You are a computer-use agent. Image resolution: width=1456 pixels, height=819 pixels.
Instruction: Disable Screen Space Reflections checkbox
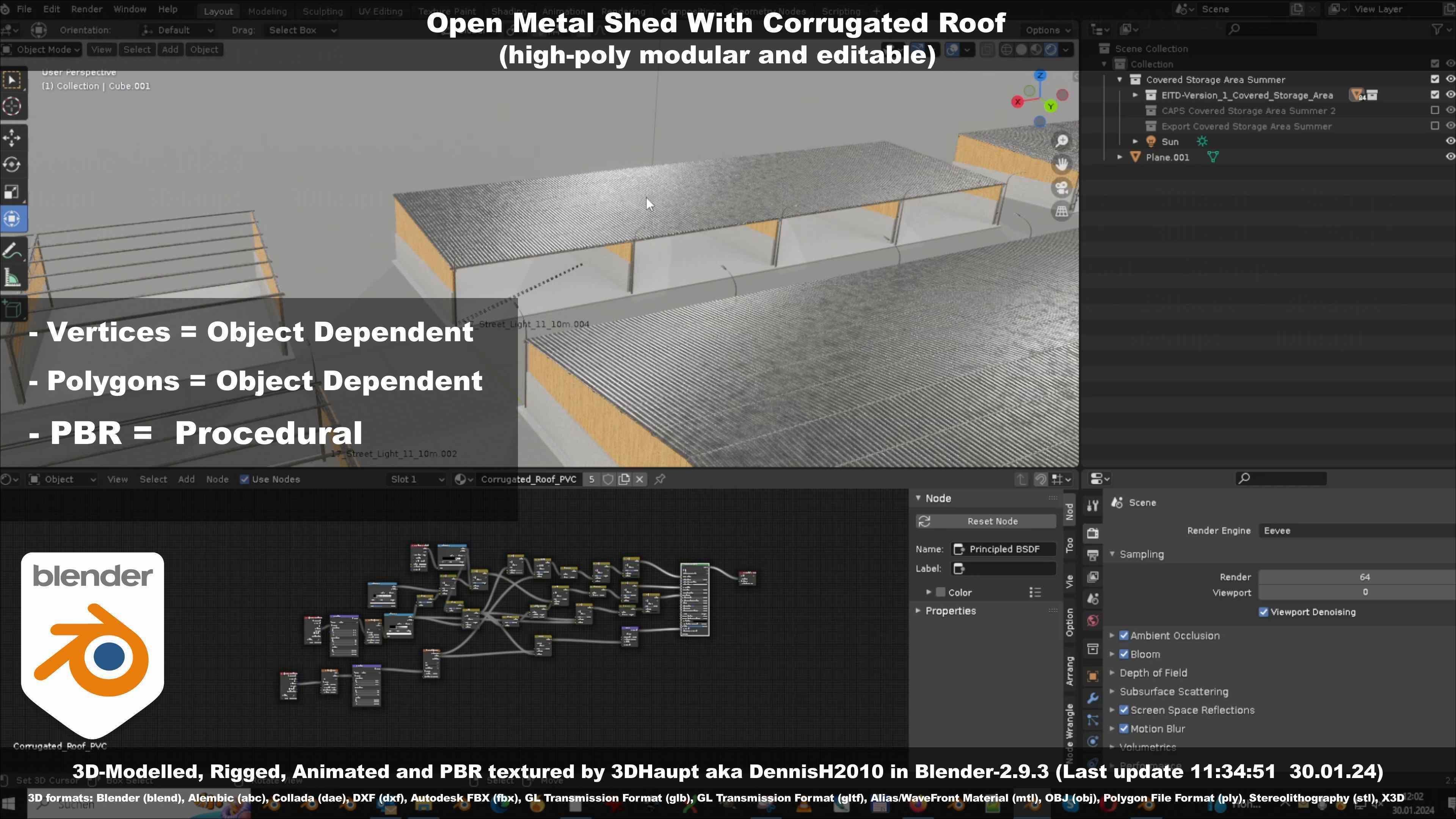(x=1123, y=711)
